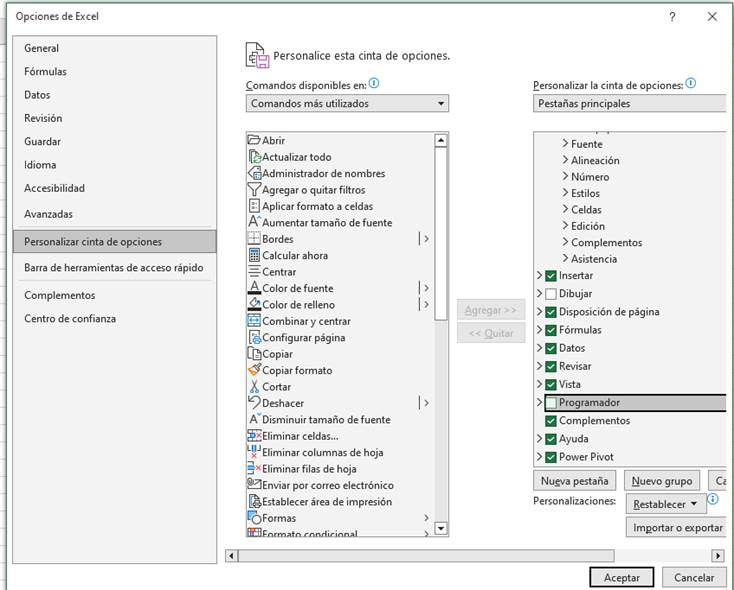Click the Agregar o quitar filtros funnel icon
Viewport: 734px width, 590px height.
click(x=254, y=190)
